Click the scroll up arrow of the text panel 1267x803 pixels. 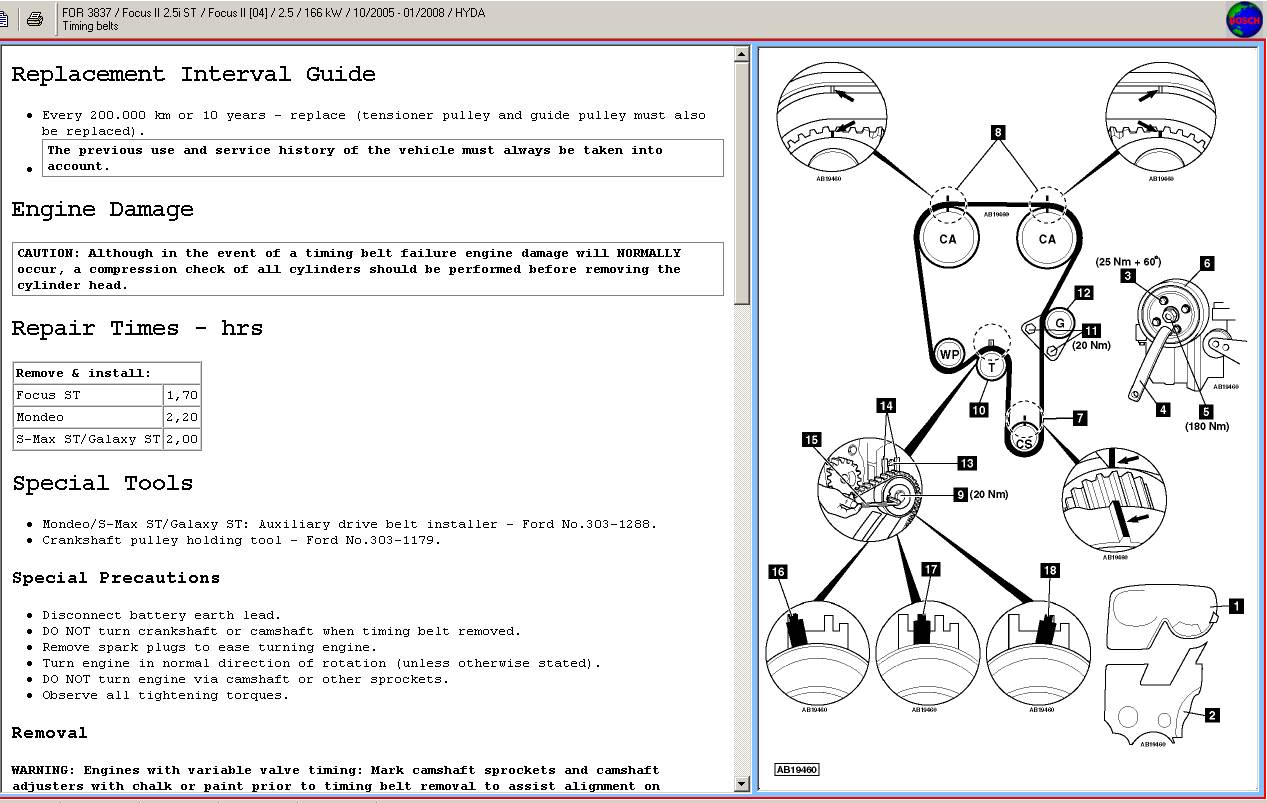[741, 55]
